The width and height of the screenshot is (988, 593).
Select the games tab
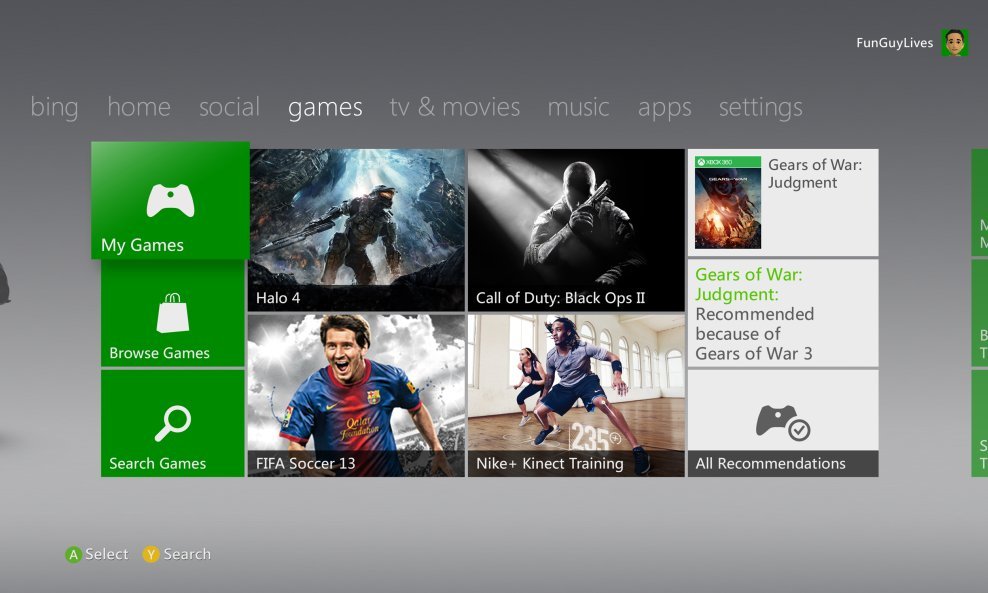(x=325, y=108)
